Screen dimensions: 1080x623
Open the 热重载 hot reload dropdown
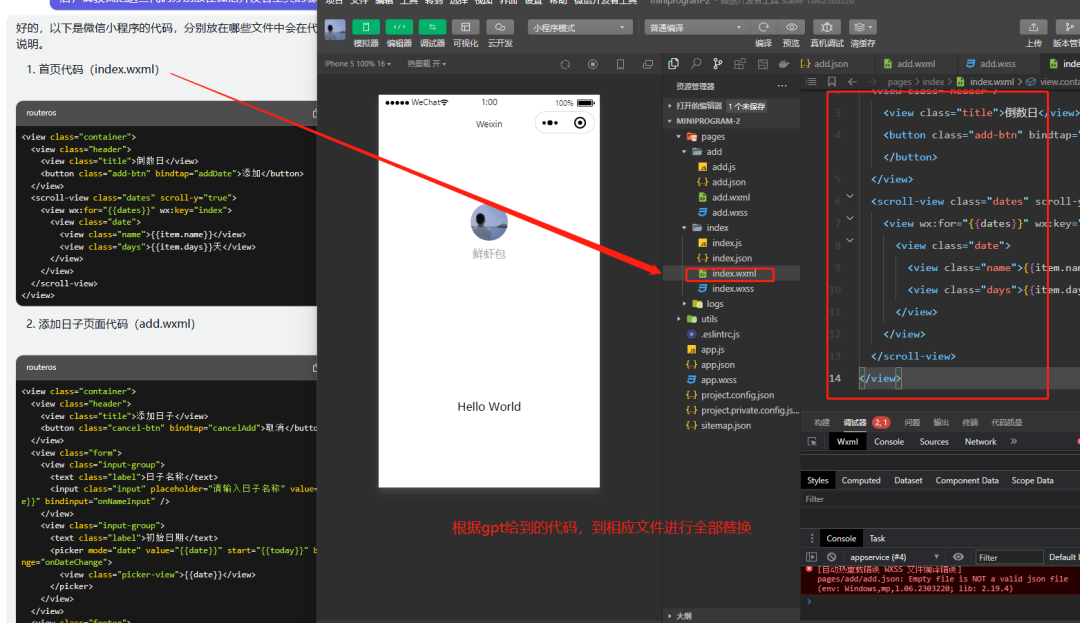tap(426, 63)
